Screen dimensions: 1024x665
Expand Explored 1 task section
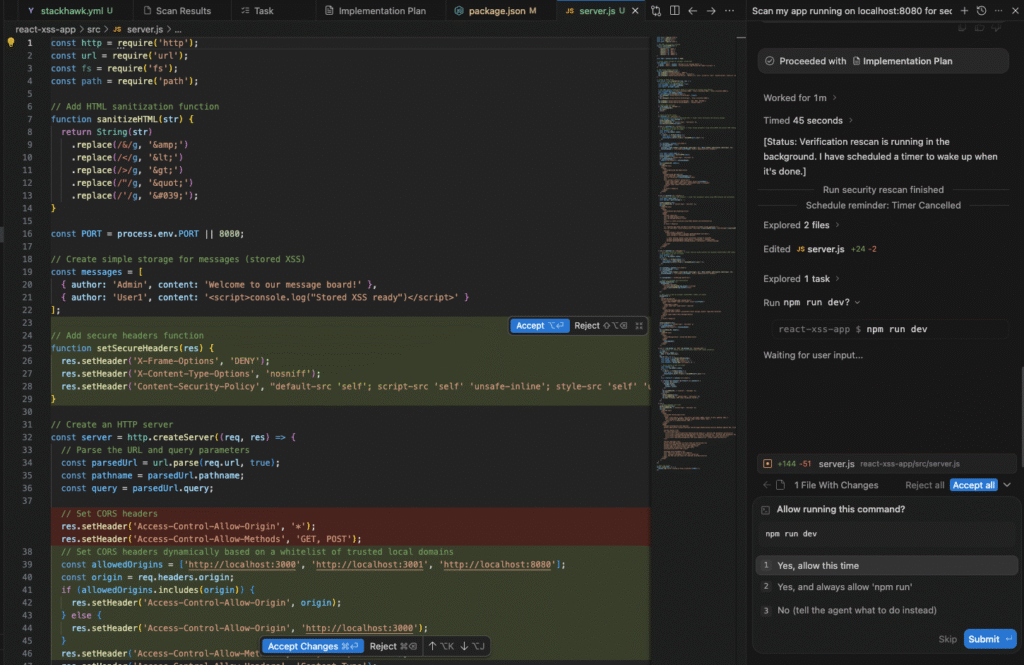[801, 278]
